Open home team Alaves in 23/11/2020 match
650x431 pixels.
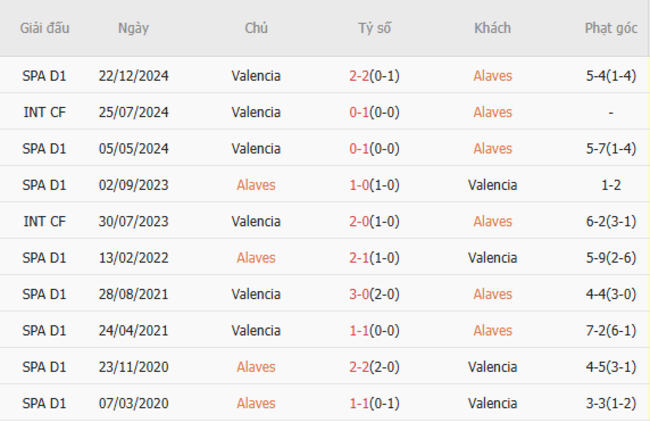(x=256, y=367)
